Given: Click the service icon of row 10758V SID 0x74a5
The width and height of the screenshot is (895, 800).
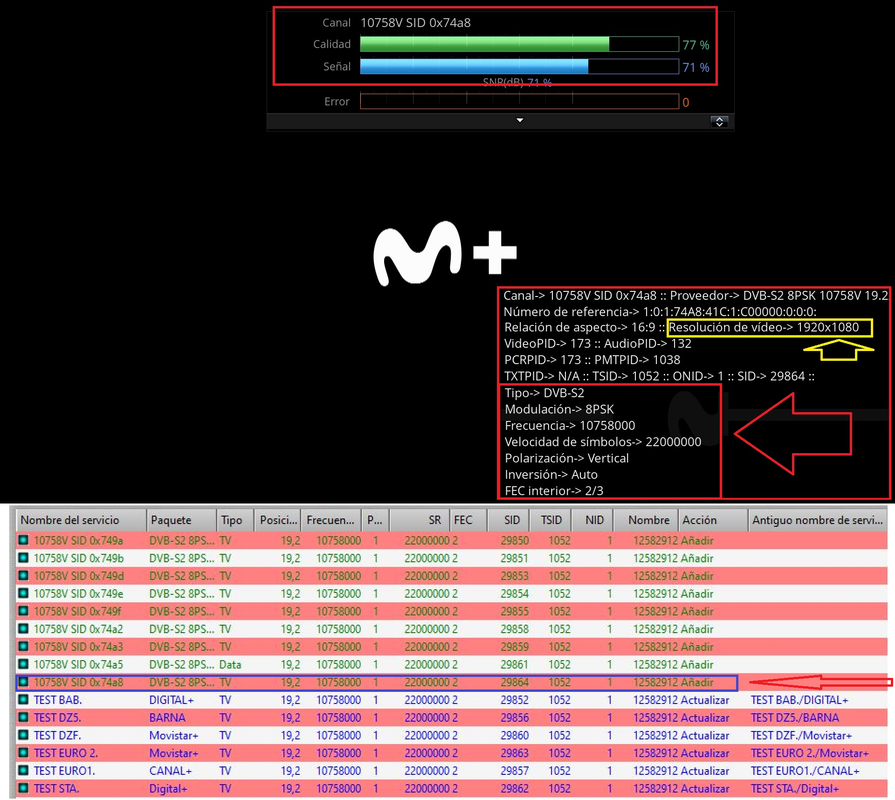Looking at the screenshot, I should (x=23, y=664).
